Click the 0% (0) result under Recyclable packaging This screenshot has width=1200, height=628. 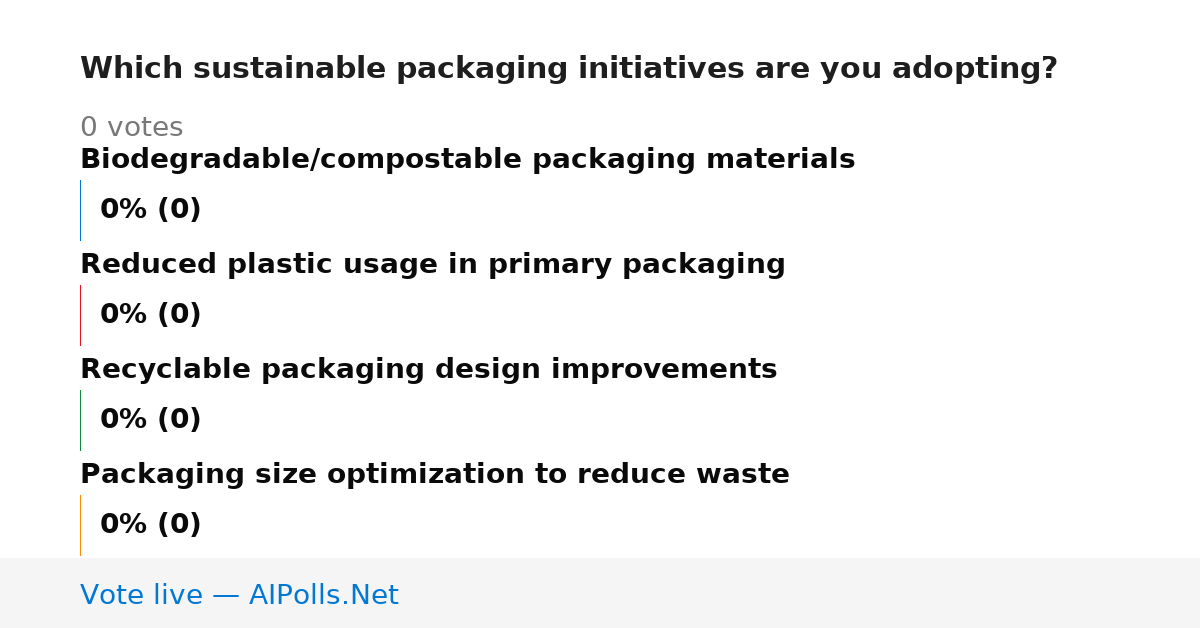[x=150, y=420]
